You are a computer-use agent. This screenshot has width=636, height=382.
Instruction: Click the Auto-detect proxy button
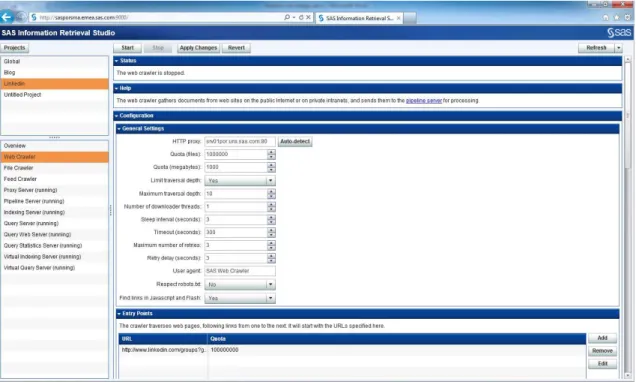[x=295, y=142]
